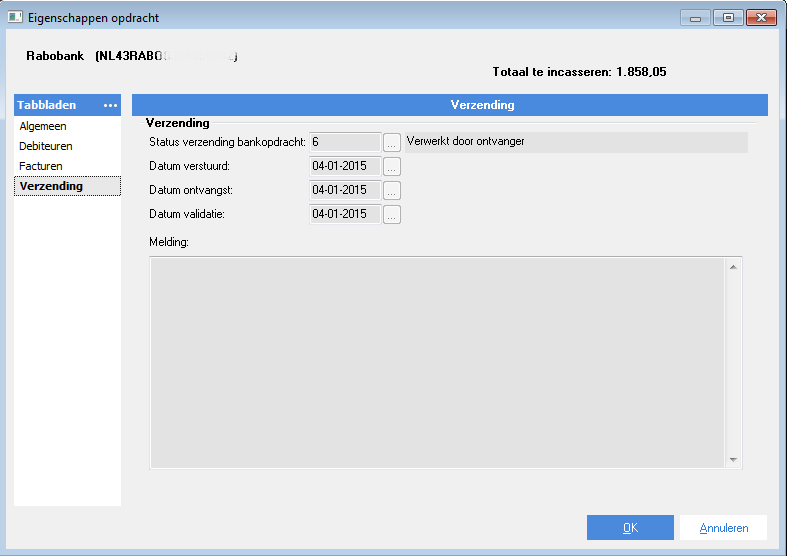Viewport: 789px width, 556px height.
Task: Click the Datum ontvangst date field
Action: [345, 190]
